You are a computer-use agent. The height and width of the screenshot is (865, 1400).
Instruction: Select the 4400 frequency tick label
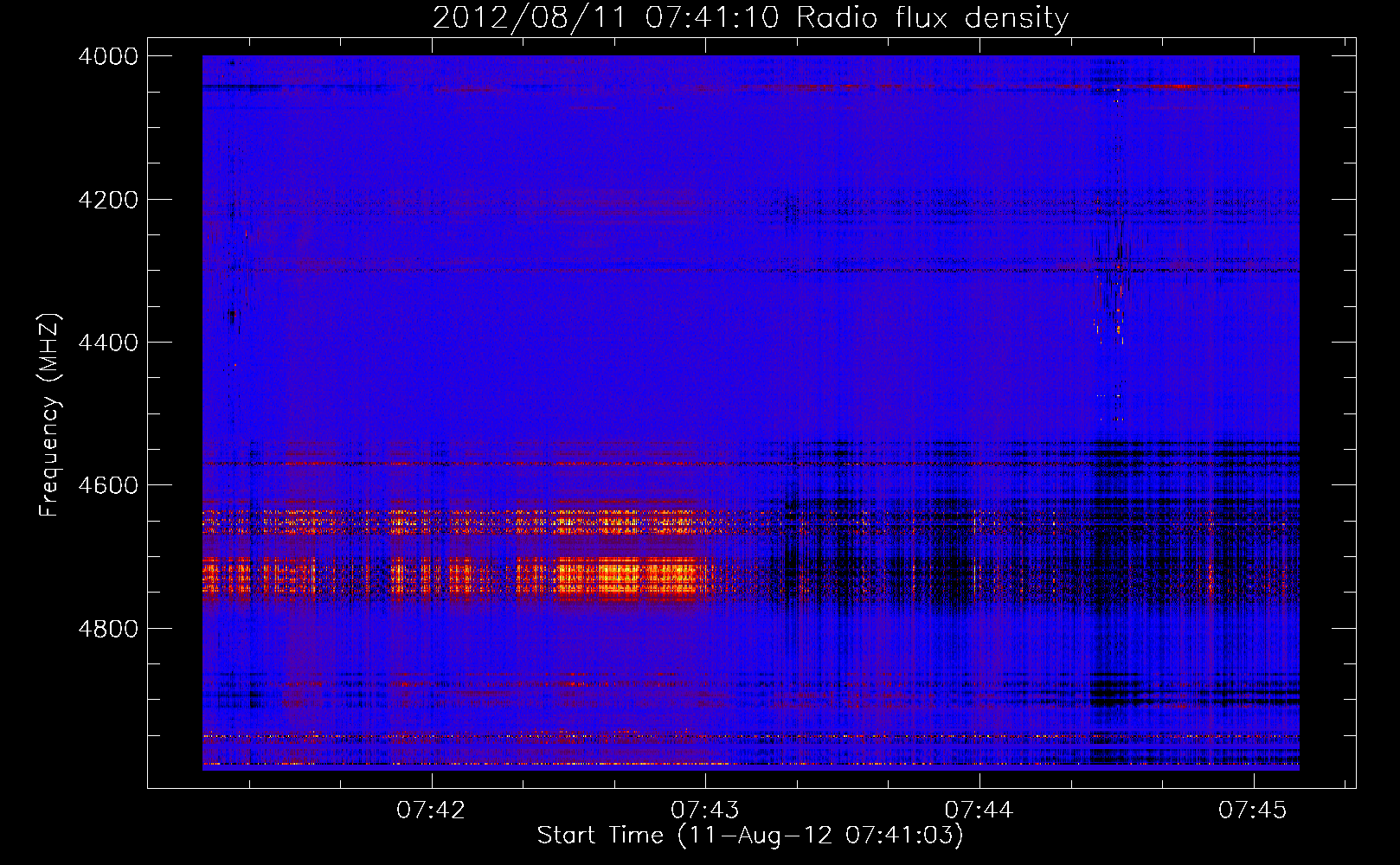(108, 343)
